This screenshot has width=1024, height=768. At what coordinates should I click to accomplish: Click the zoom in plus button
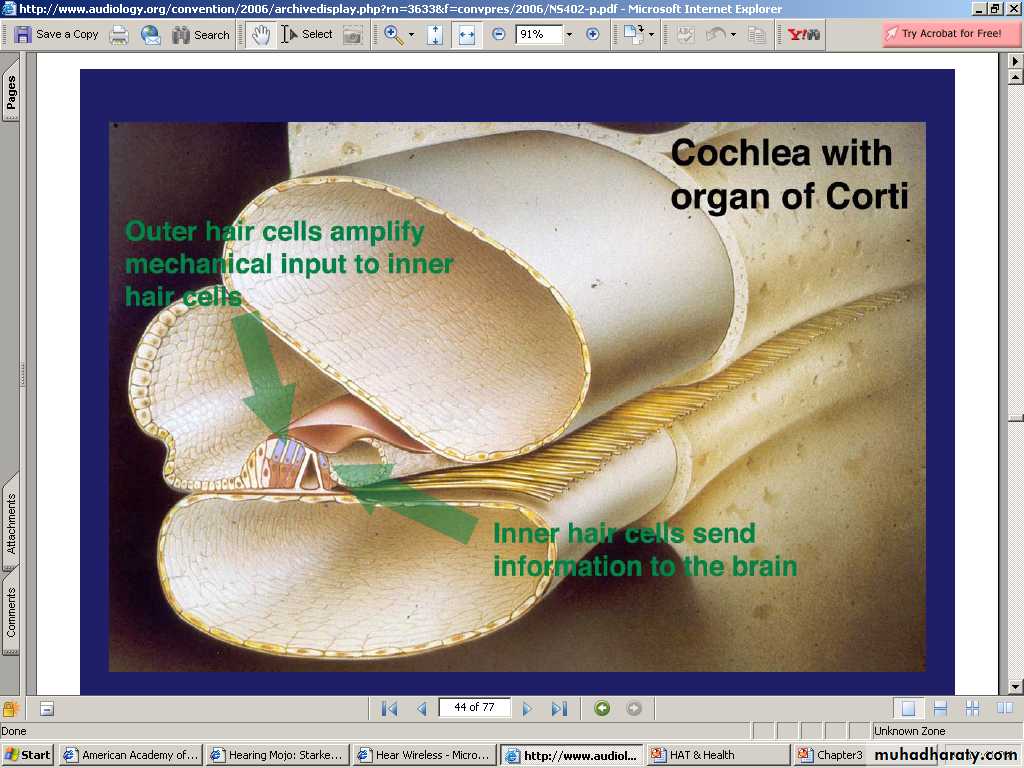pos(592,35)
